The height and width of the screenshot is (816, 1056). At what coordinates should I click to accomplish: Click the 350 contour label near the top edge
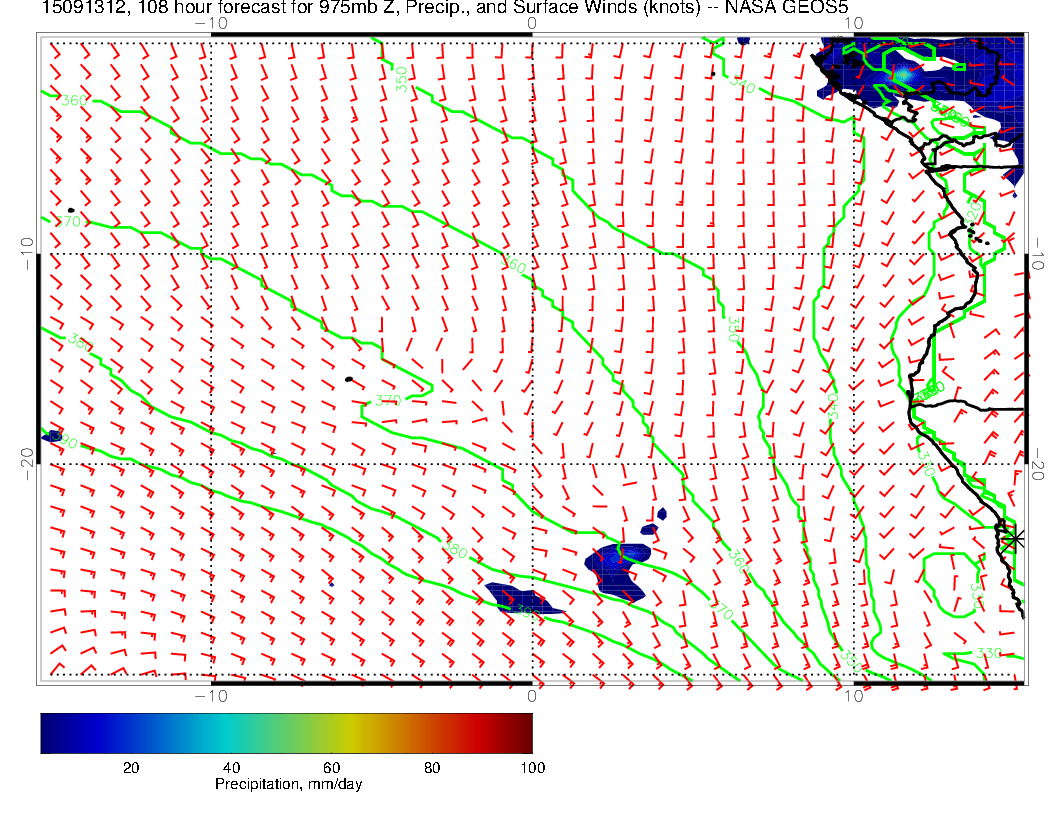(401, 79)
